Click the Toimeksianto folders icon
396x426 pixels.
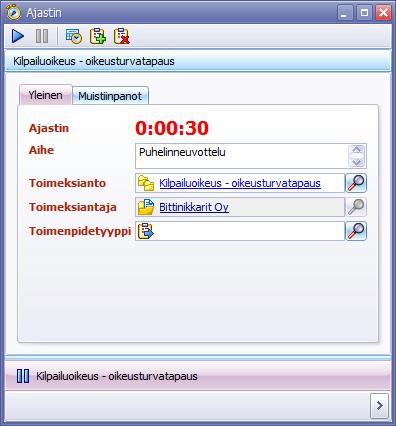point(146,183)
